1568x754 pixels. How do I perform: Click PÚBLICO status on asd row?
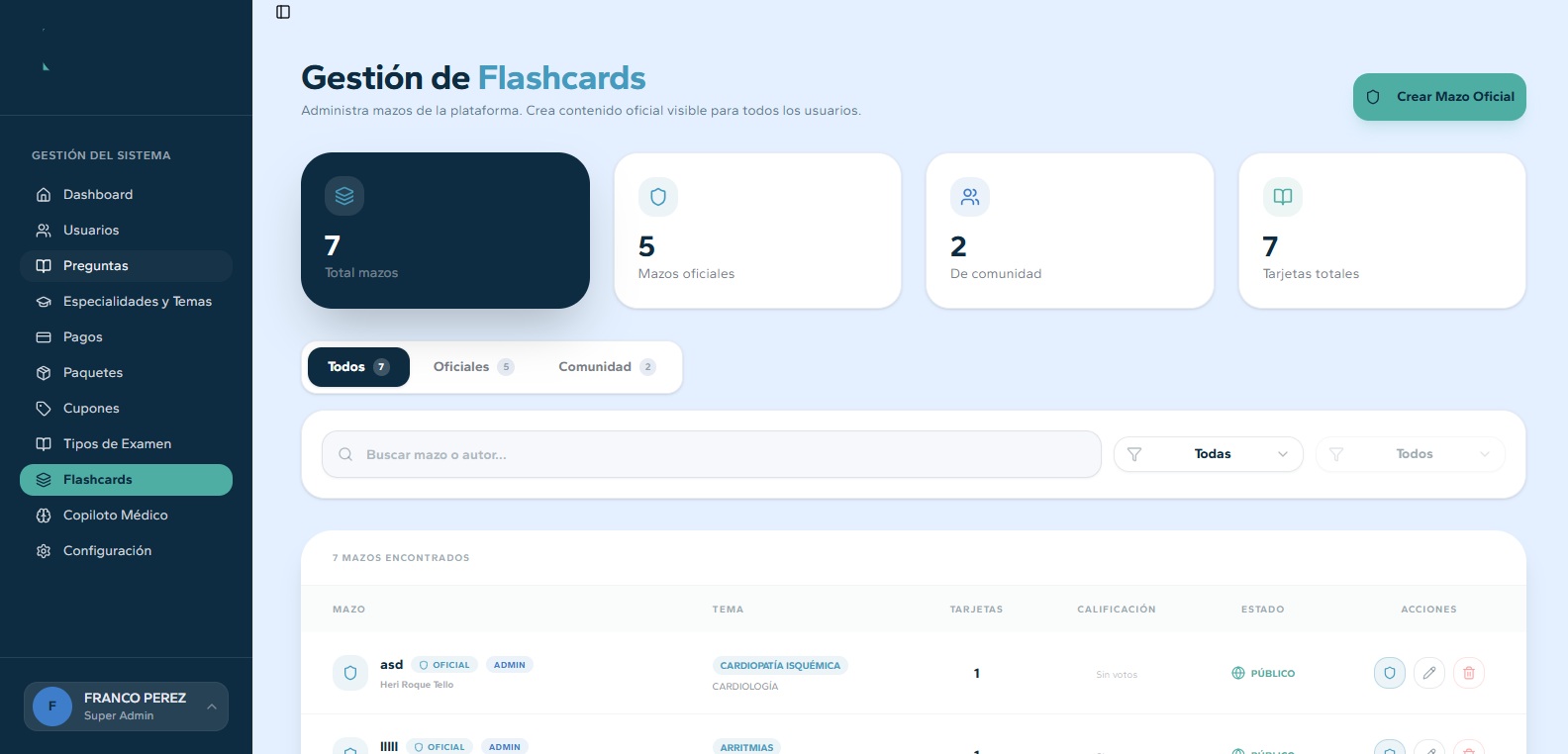point(1263,673)
